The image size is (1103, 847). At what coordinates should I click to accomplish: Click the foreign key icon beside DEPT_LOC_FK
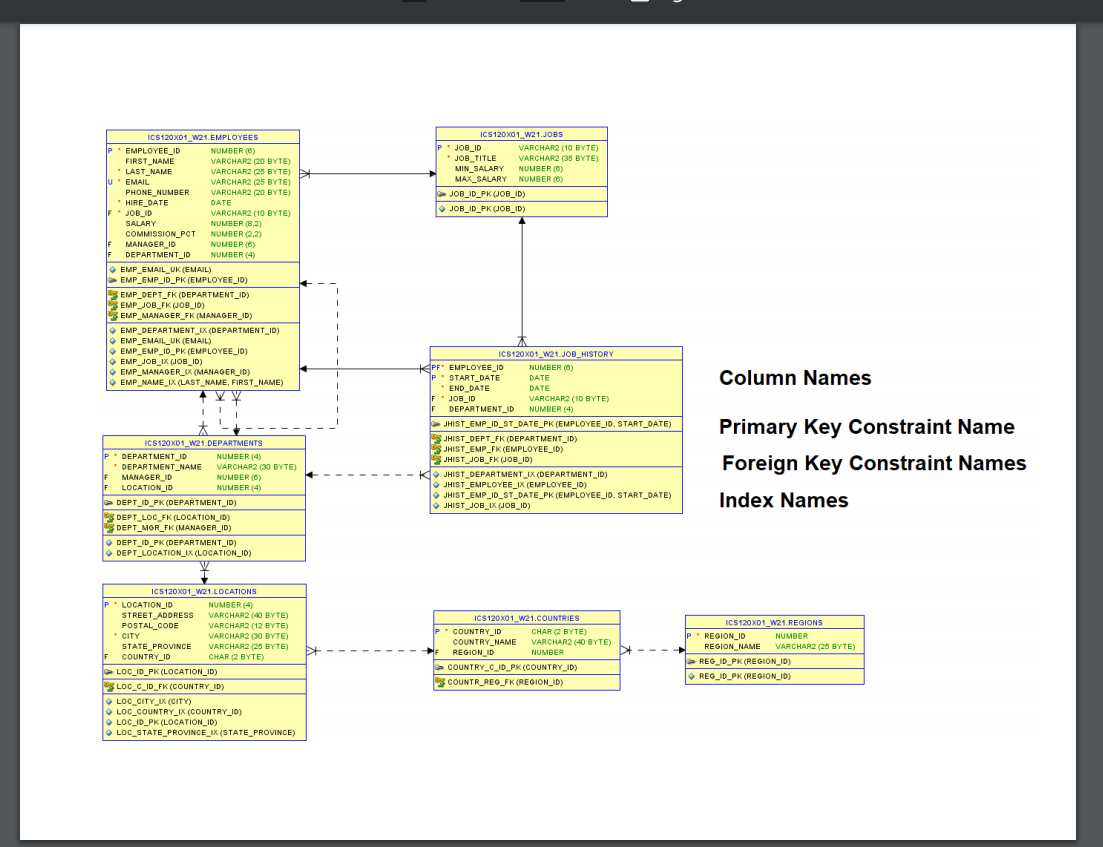[108, 517]
